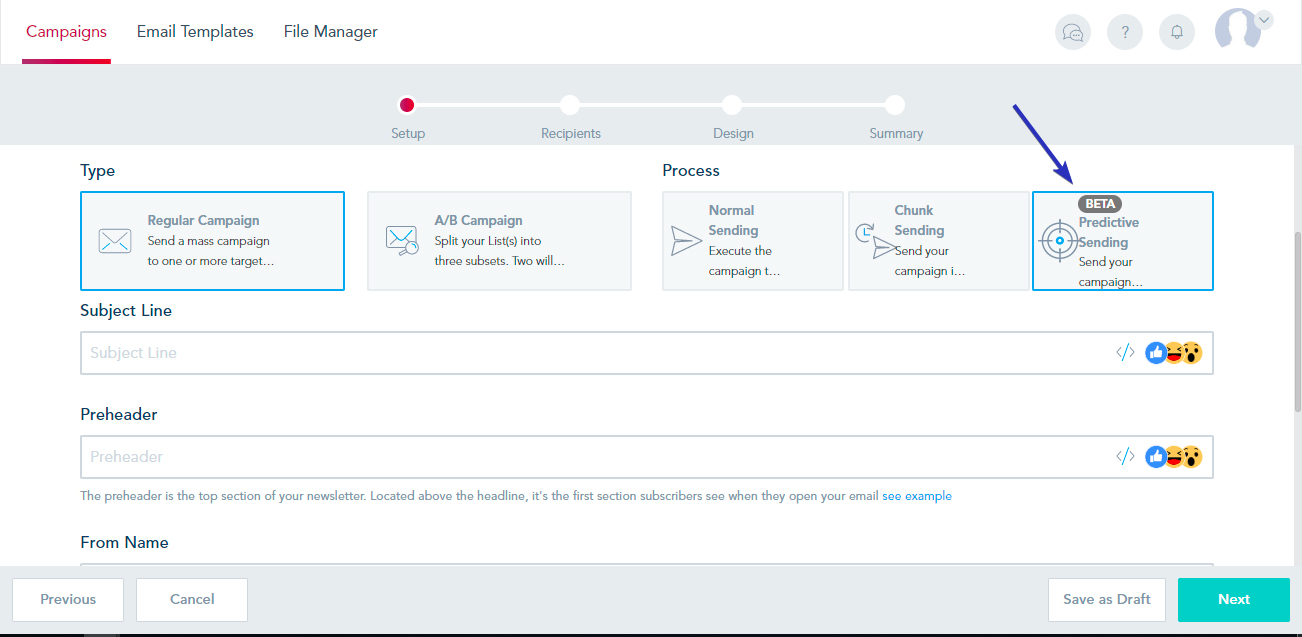Open the chat messages icon
This screenshot has height=637, width=1302.
(1073, 32)
